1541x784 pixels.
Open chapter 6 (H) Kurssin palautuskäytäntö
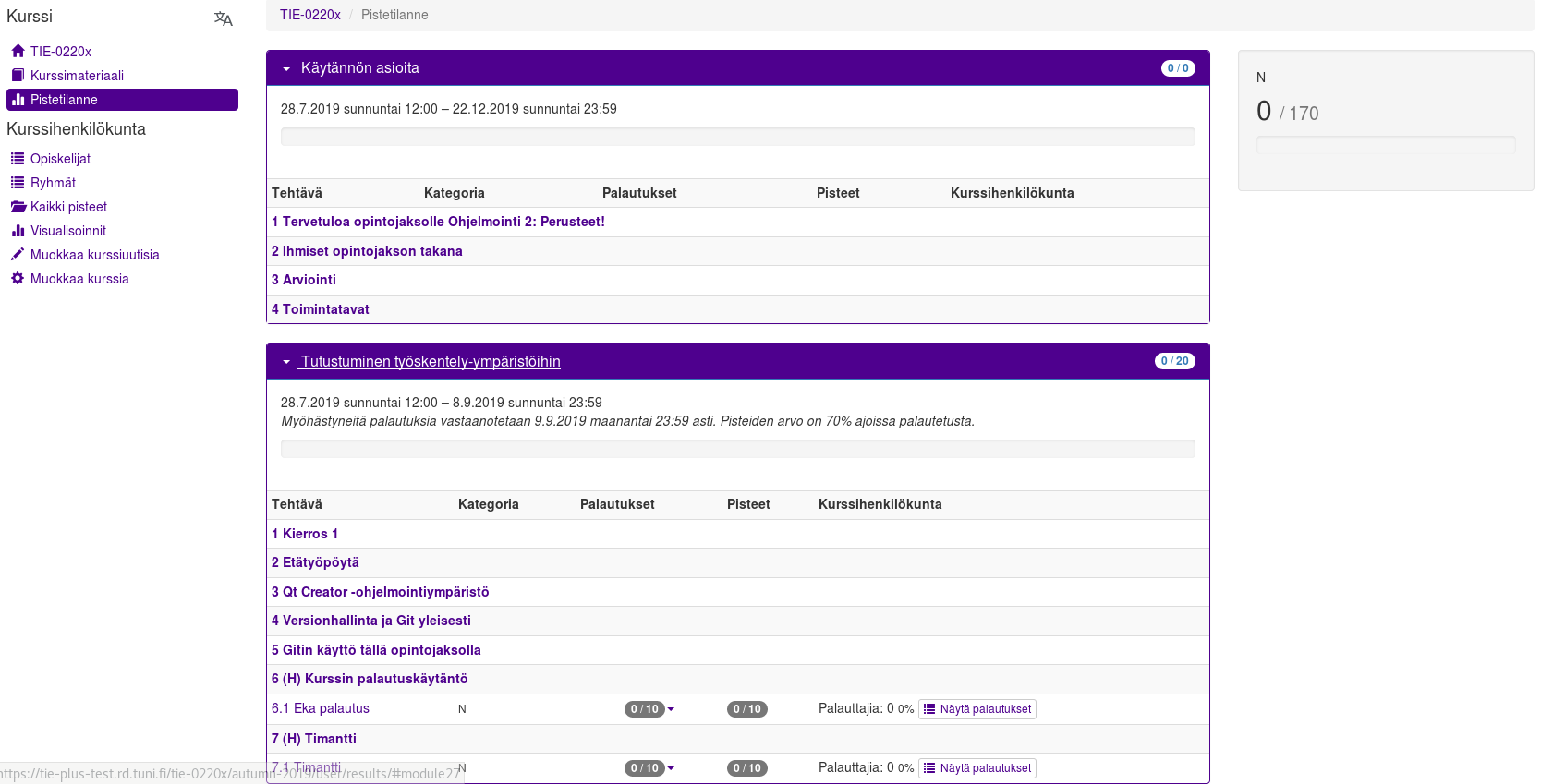370,679
